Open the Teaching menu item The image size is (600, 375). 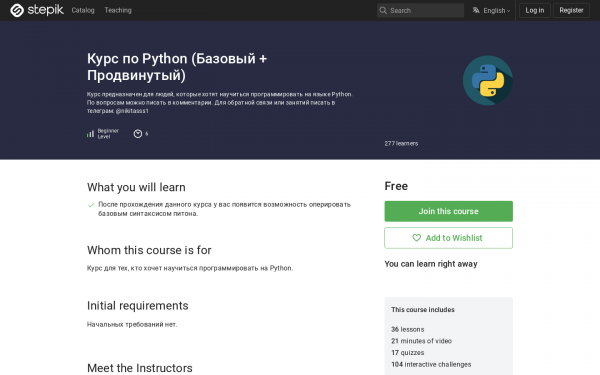[x=118, y=10]
